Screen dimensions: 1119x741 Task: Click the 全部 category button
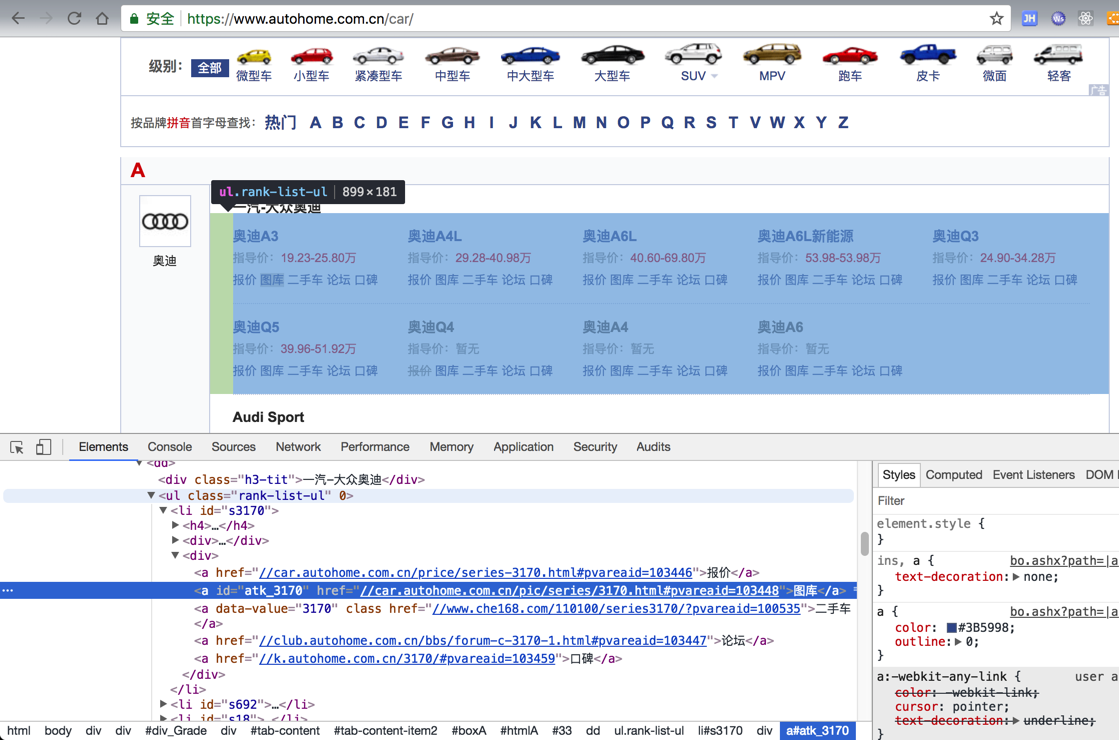click(x=210, y=68)
